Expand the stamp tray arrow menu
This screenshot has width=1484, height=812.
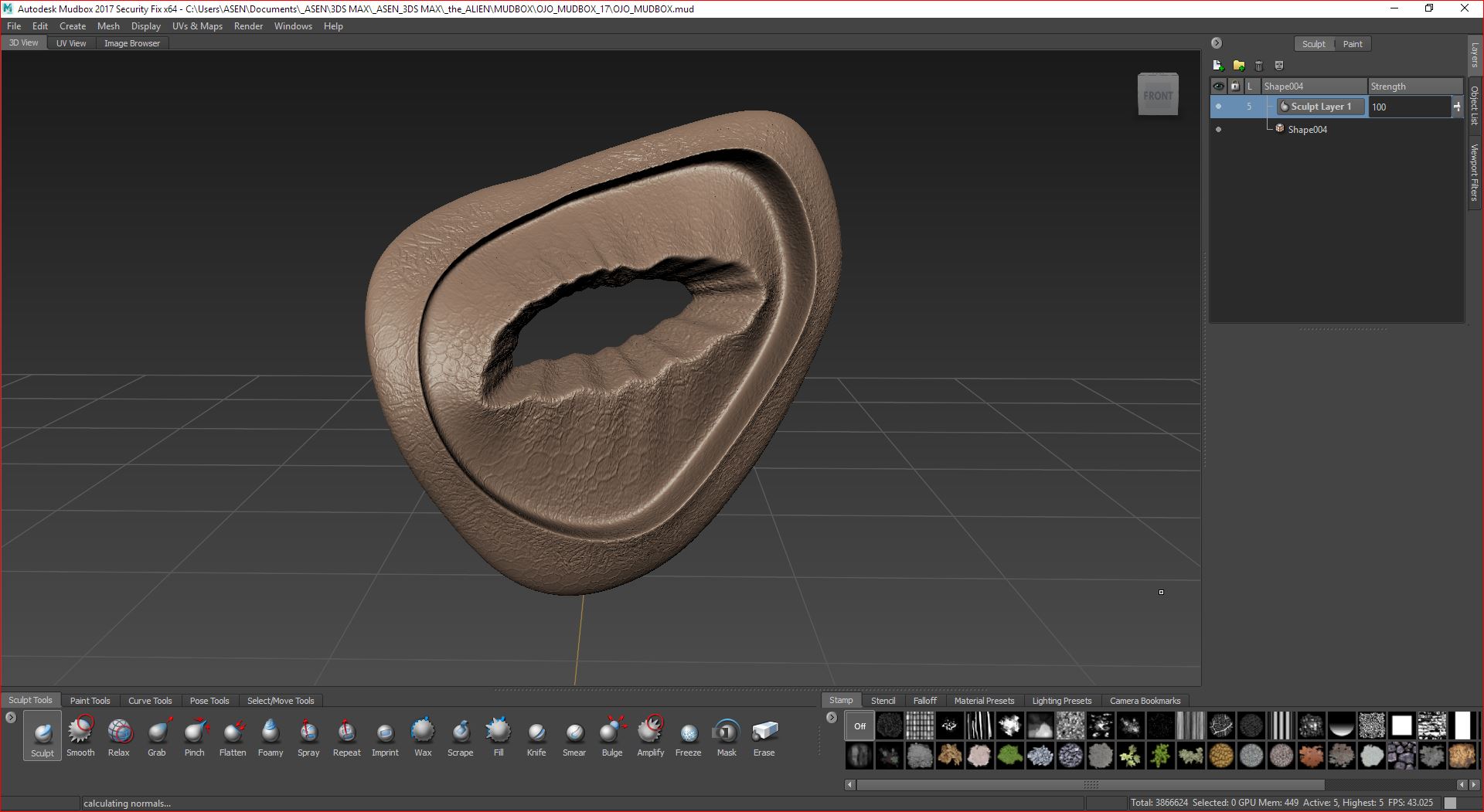[832, 718]
